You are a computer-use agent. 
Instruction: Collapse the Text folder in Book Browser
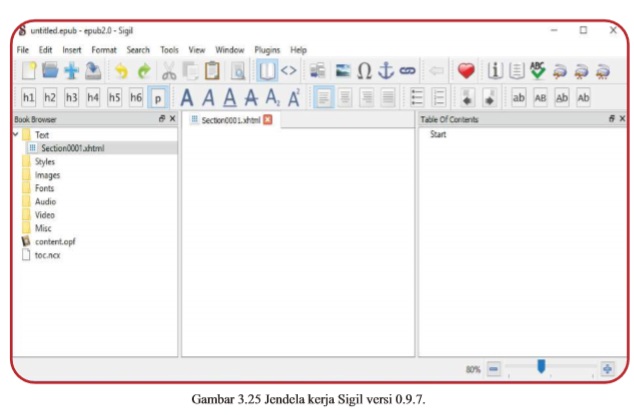[16, 134]
